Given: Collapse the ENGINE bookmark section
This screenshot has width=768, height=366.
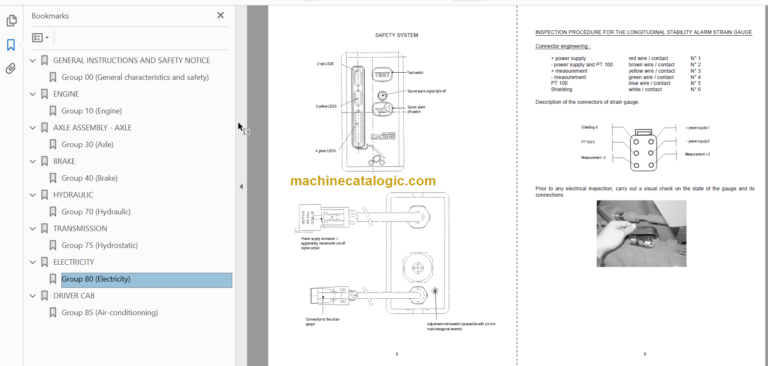Looking at the screenshot, I should (33, 94).
